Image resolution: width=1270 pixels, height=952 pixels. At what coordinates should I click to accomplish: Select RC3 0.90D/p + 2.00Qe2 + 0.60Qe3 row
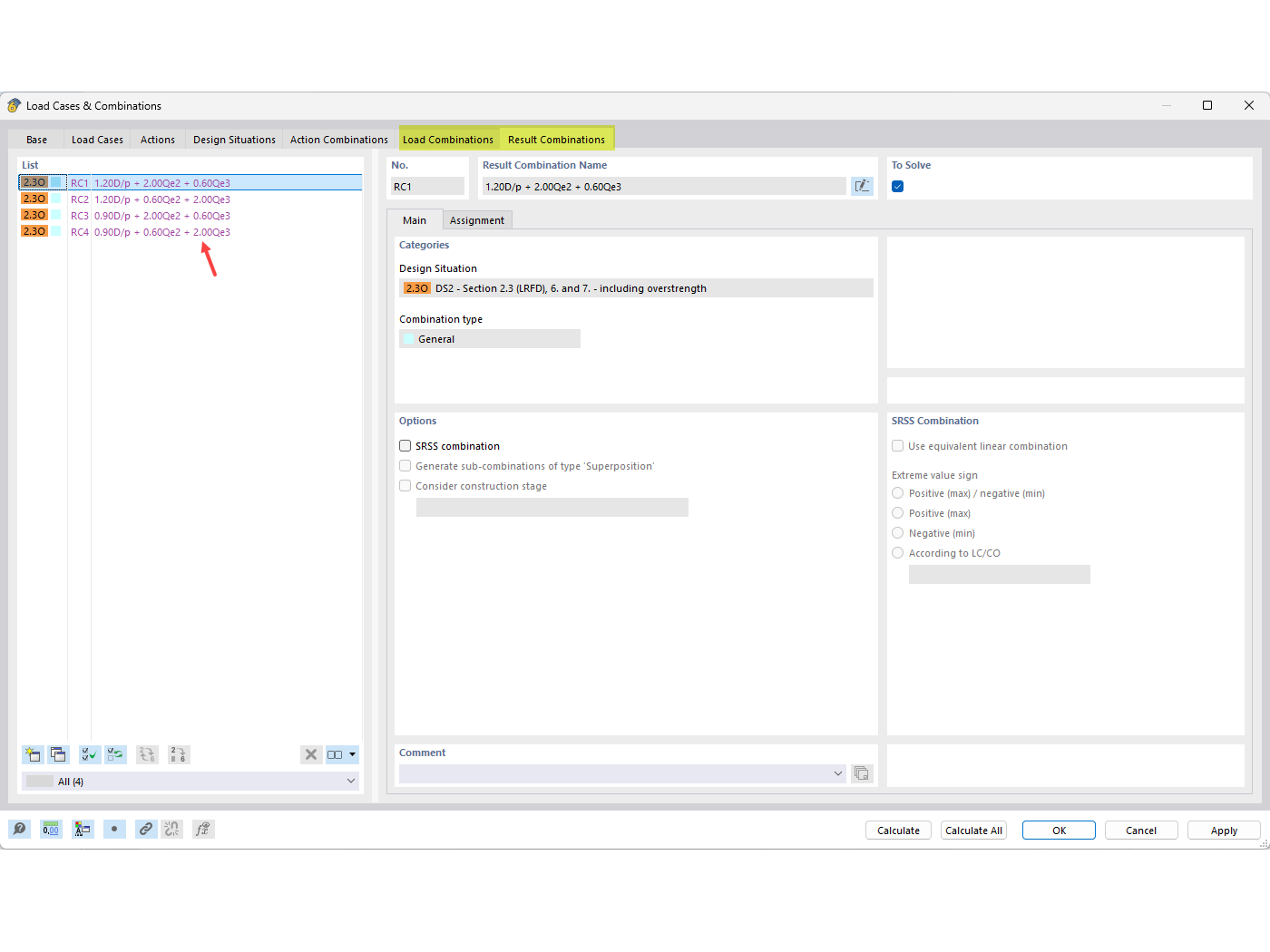(190, 215)
